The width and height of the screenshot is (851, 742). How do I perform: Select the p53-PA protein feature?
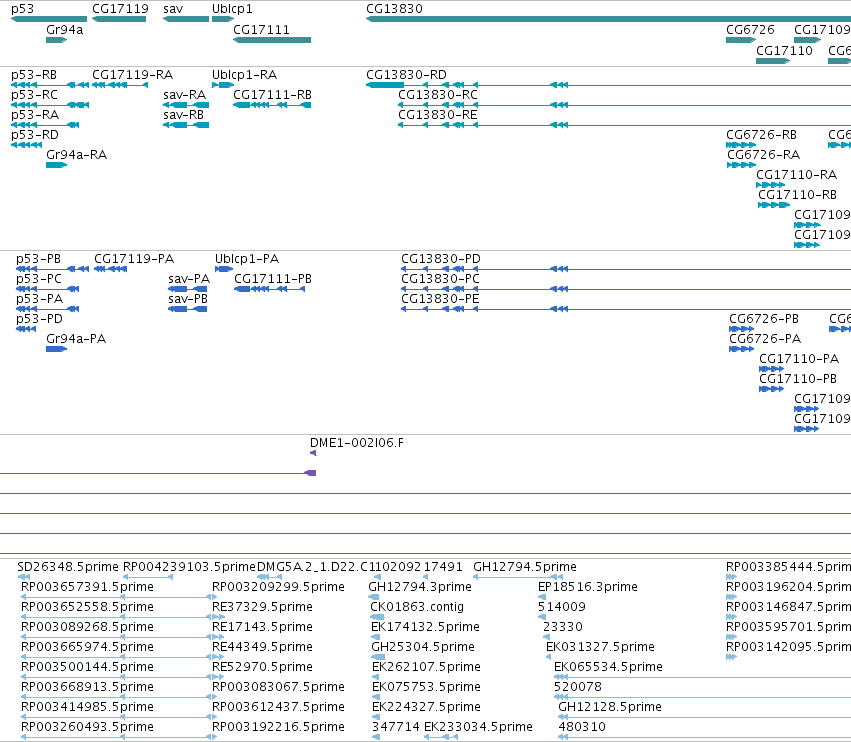tap(48, 309)
